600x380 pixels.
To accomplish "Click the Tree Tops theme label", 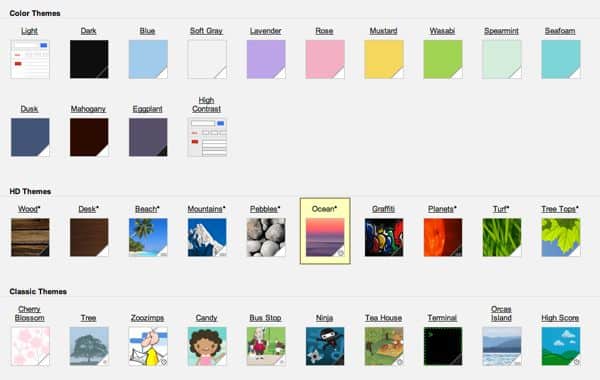I will point(560,209).
